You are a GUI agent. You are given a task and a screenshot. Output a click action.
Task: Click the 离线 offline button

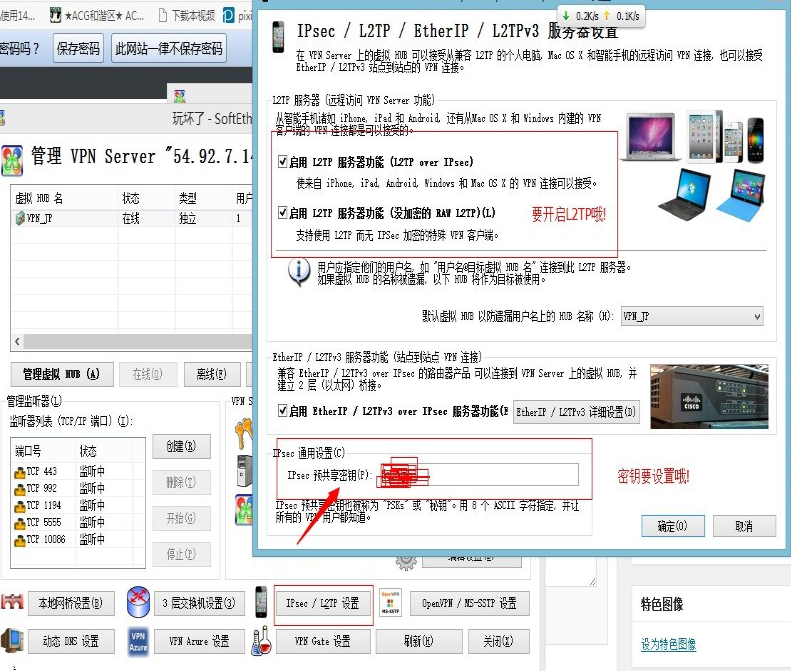[211, 374]
